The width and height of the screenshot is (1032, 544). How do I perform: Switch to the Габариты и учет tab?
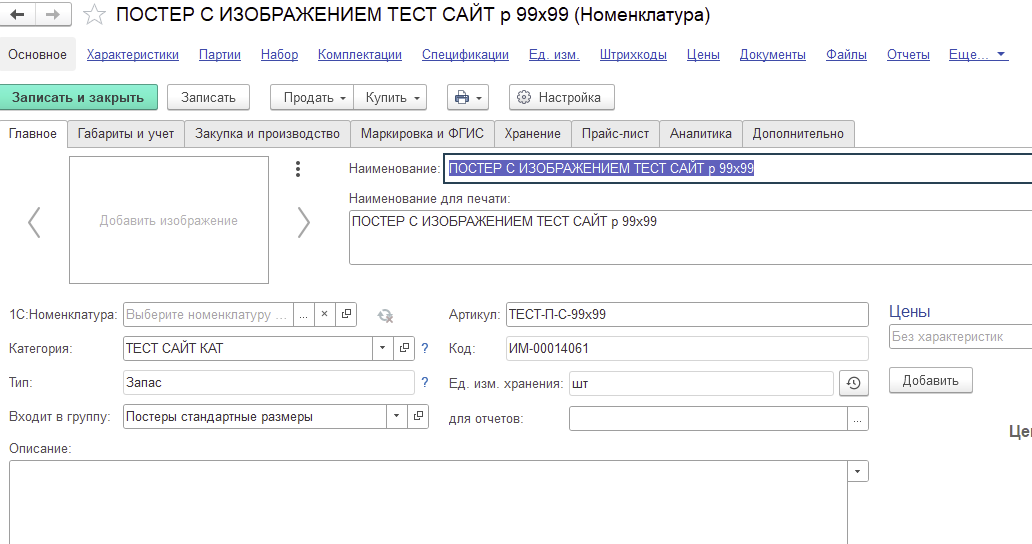(x=126, y=133)
